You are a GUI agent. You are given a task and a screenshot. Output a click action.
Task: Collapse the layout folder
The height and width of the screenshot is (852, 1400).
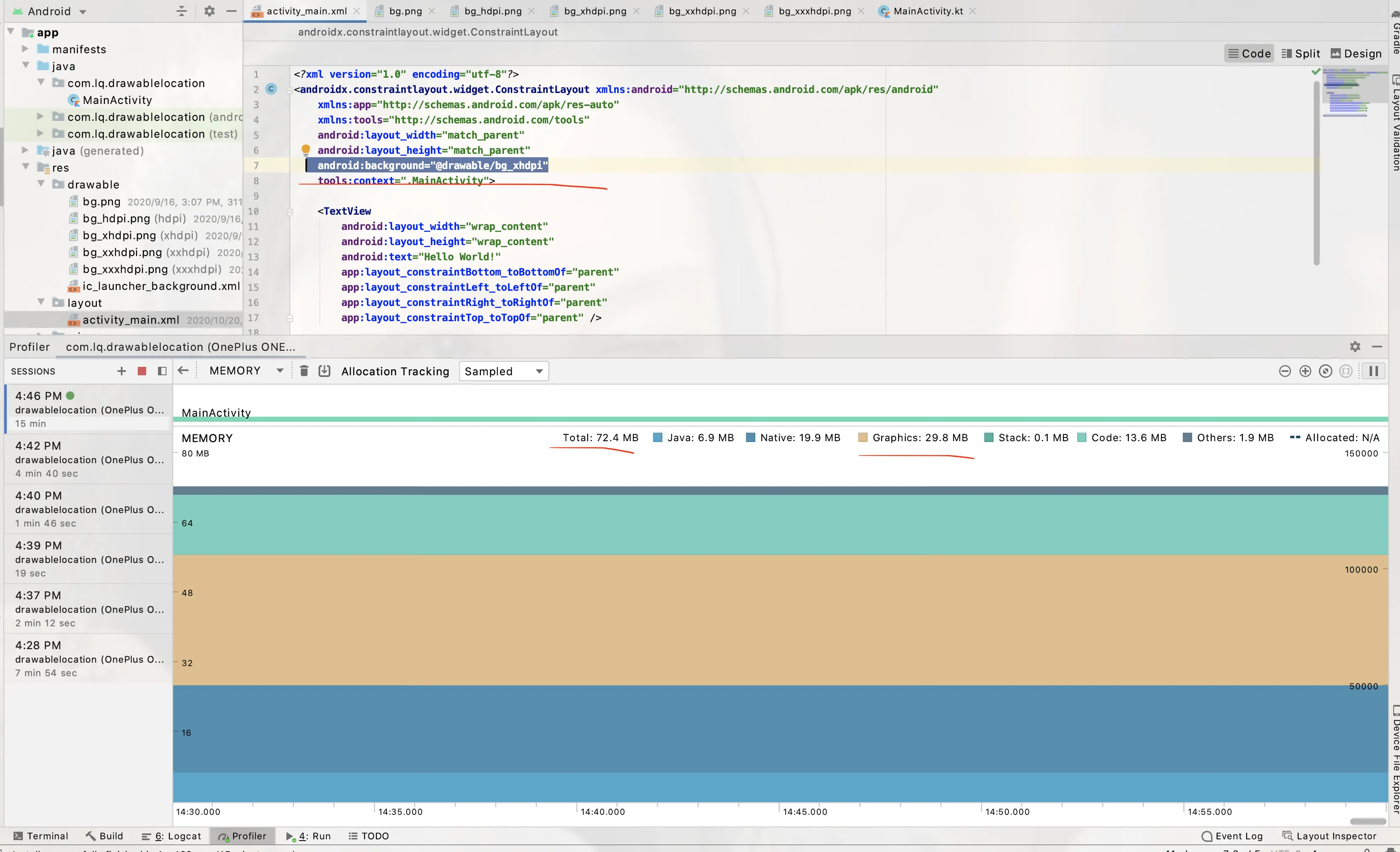41,302
